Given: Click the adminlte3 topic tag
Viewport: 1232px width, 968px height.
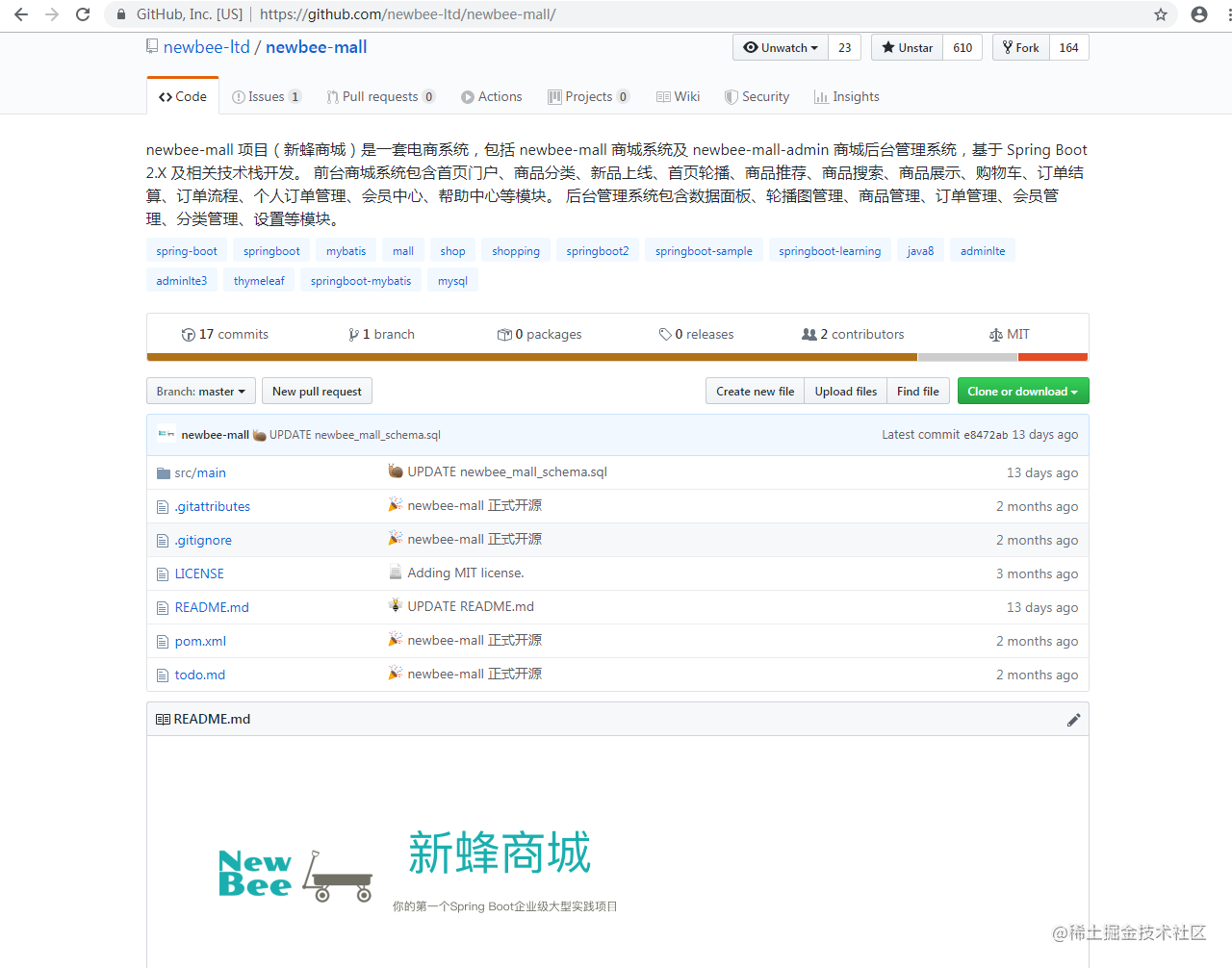Looking at the screenshot, I should pos(182,281).
